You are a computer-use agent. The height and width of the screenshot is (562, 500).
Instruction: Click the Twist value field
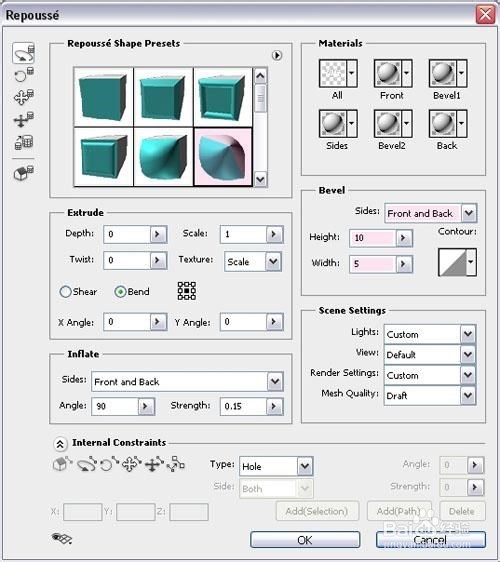(x=127, y=260)
